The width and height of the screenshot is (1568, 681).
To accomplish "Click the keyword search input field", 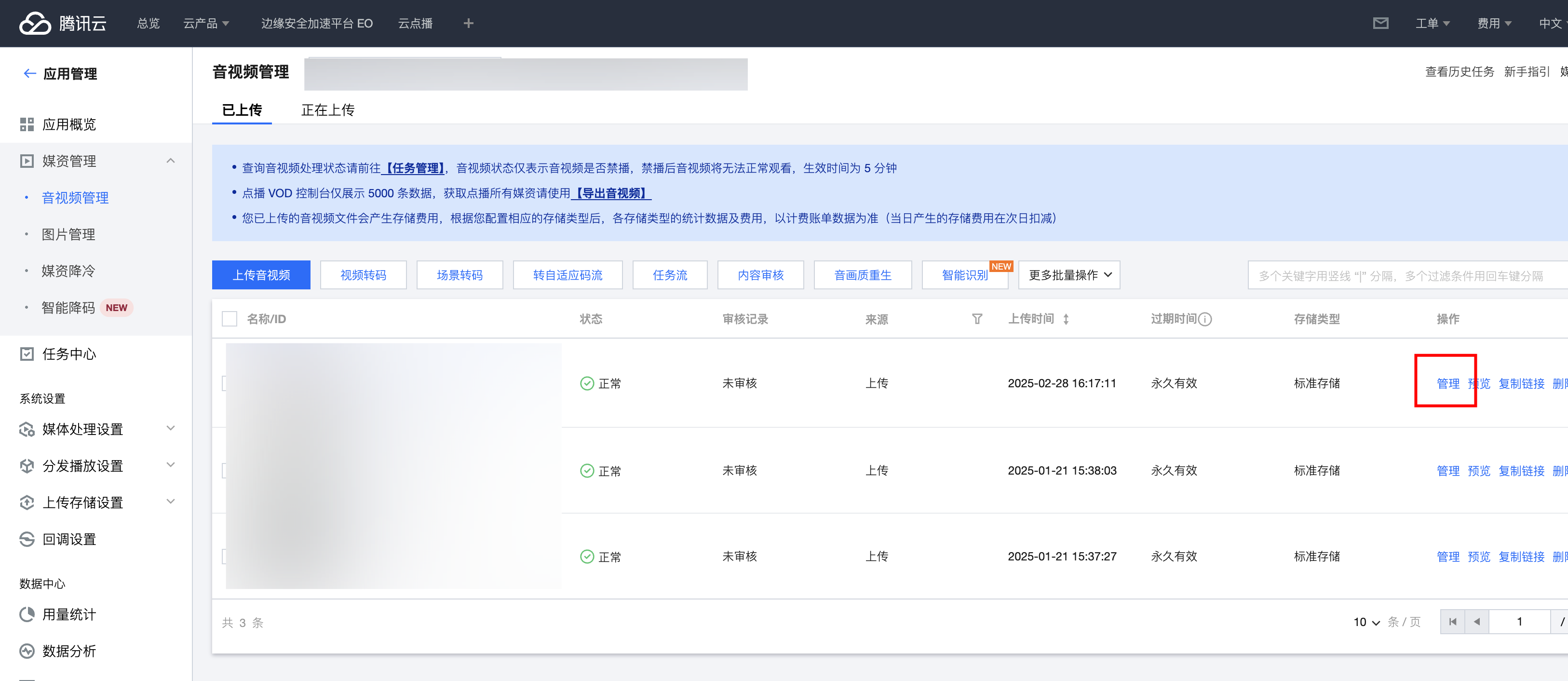I will coord(1400,275).
